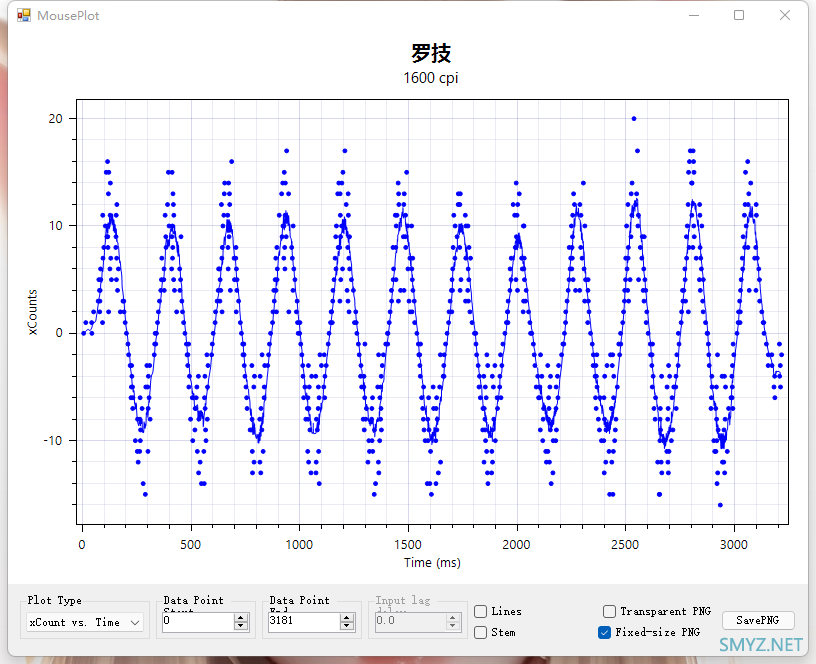Maximize the MousePlot window
Screen dimensions: 816x664
739,16
